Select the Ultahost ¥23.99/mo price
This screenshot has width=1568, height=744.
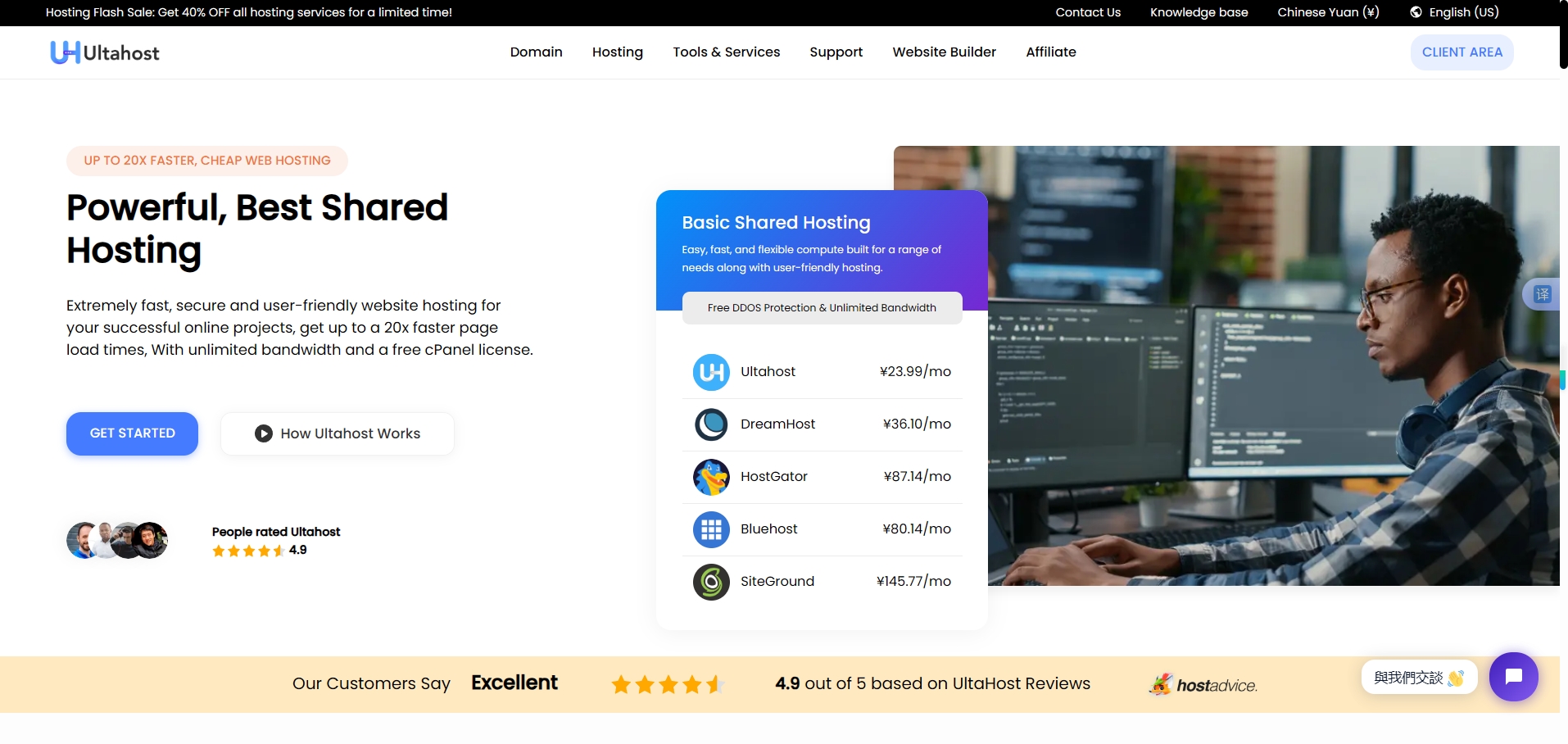(915, 371)
